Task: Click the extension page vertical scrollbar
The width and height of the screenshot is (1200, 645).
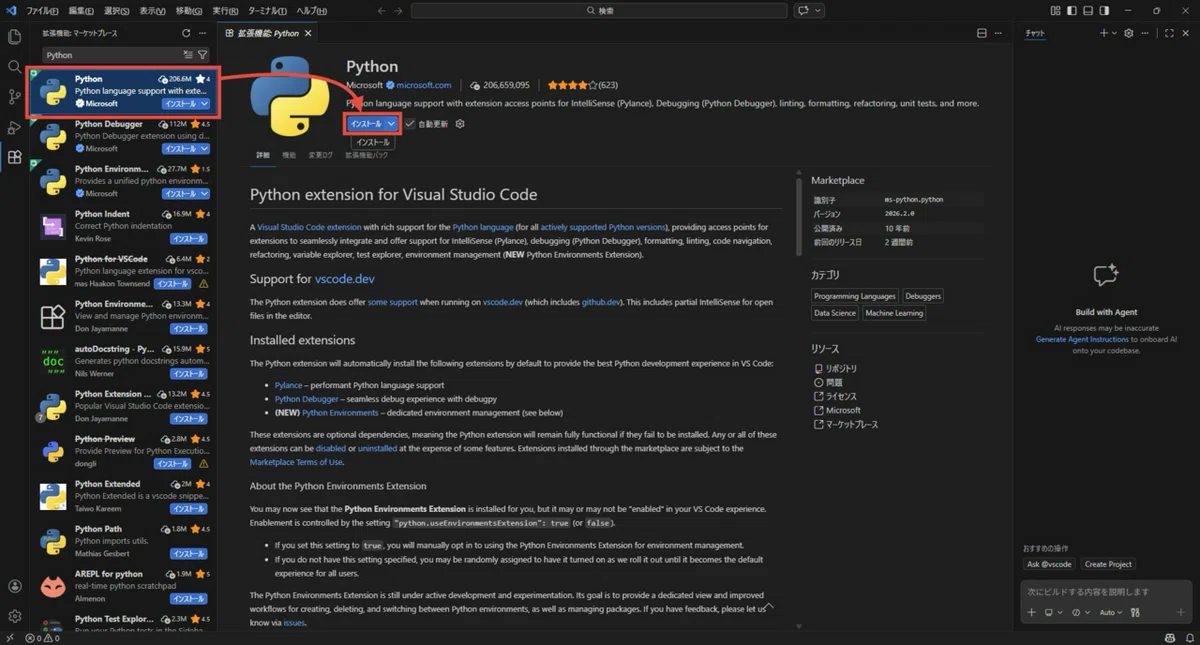Action: coord(798,215)
